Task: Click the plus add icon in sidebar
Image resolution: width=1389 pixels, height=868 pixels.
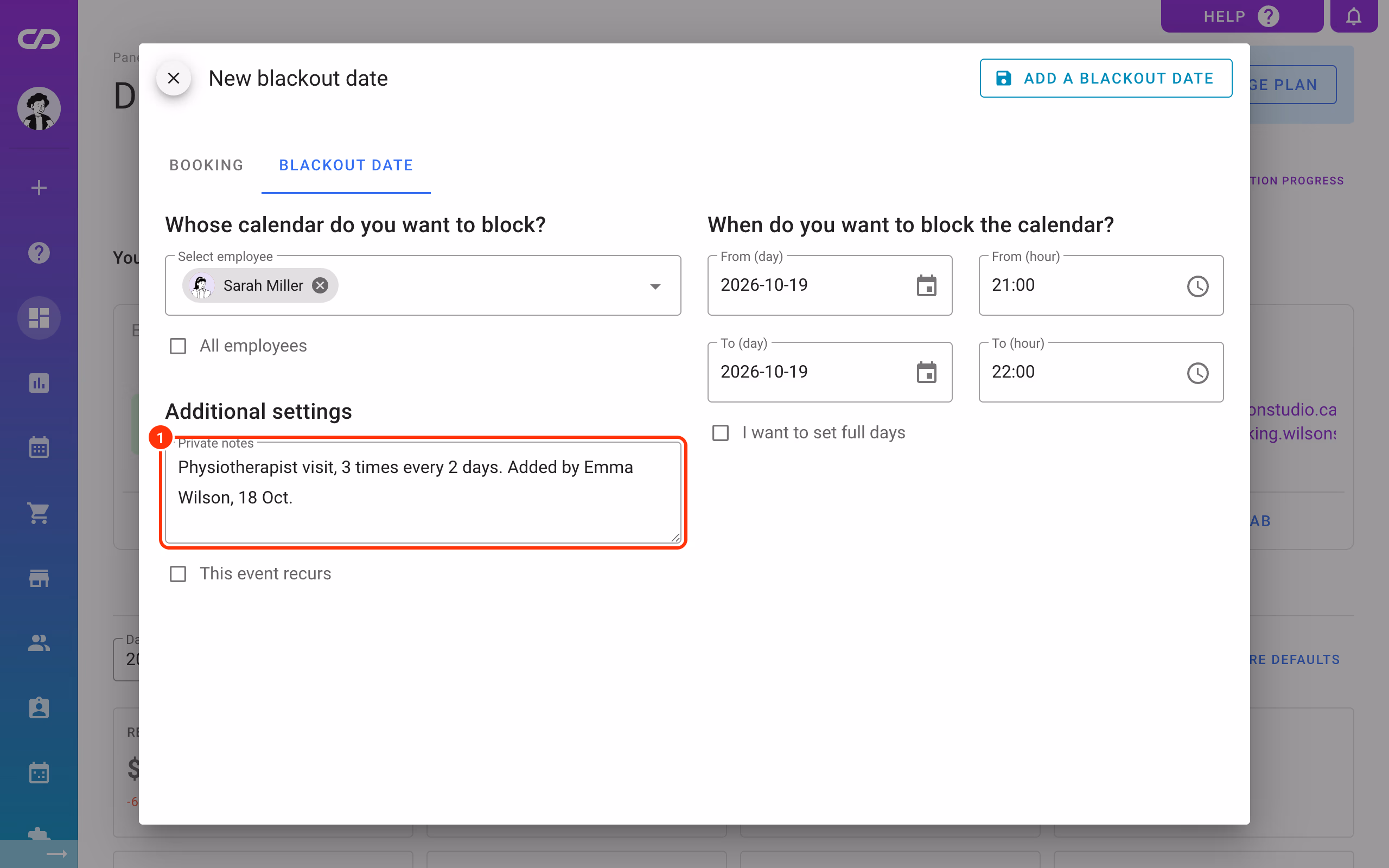Action: point(39,188)
